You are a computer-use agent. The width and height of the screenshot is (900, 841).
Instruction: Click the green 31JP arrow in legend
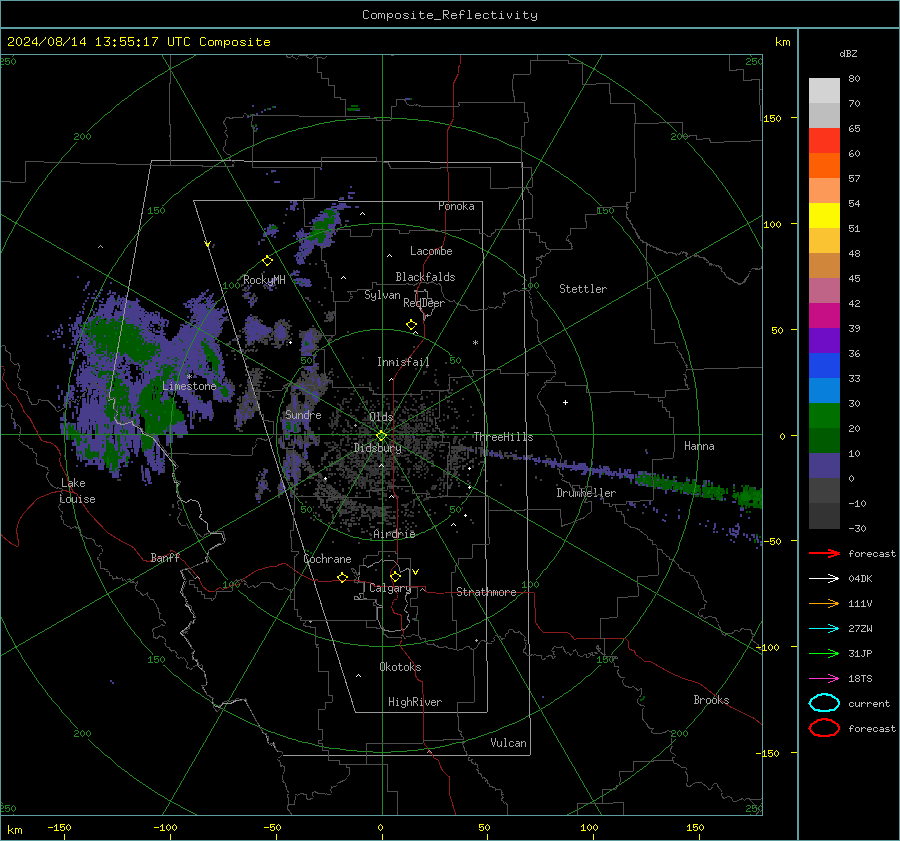[824, 653]
